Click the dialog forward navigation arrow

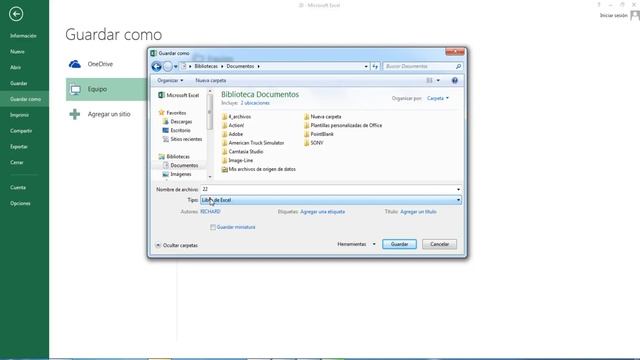[x=167, y=66]
